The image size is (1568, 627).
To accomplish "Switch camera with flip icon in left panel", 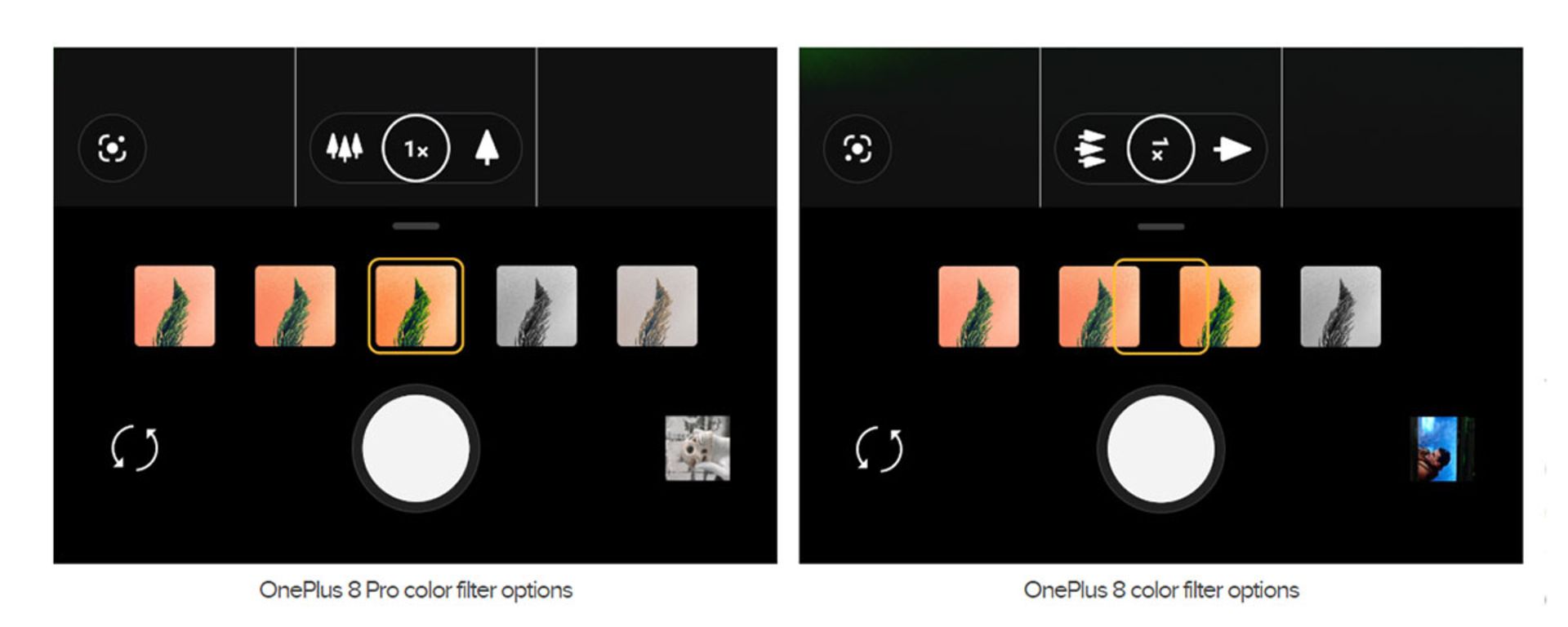I will tap(135, 448).
